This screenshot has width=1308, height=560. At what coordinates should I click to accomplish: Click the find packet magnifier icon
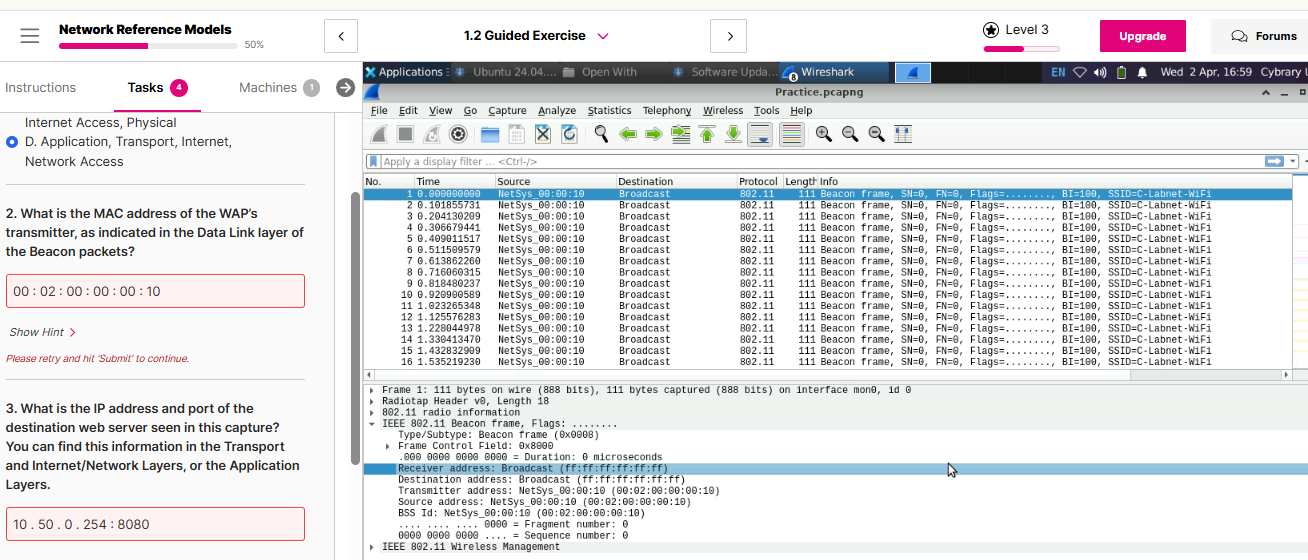pos(601,134)
